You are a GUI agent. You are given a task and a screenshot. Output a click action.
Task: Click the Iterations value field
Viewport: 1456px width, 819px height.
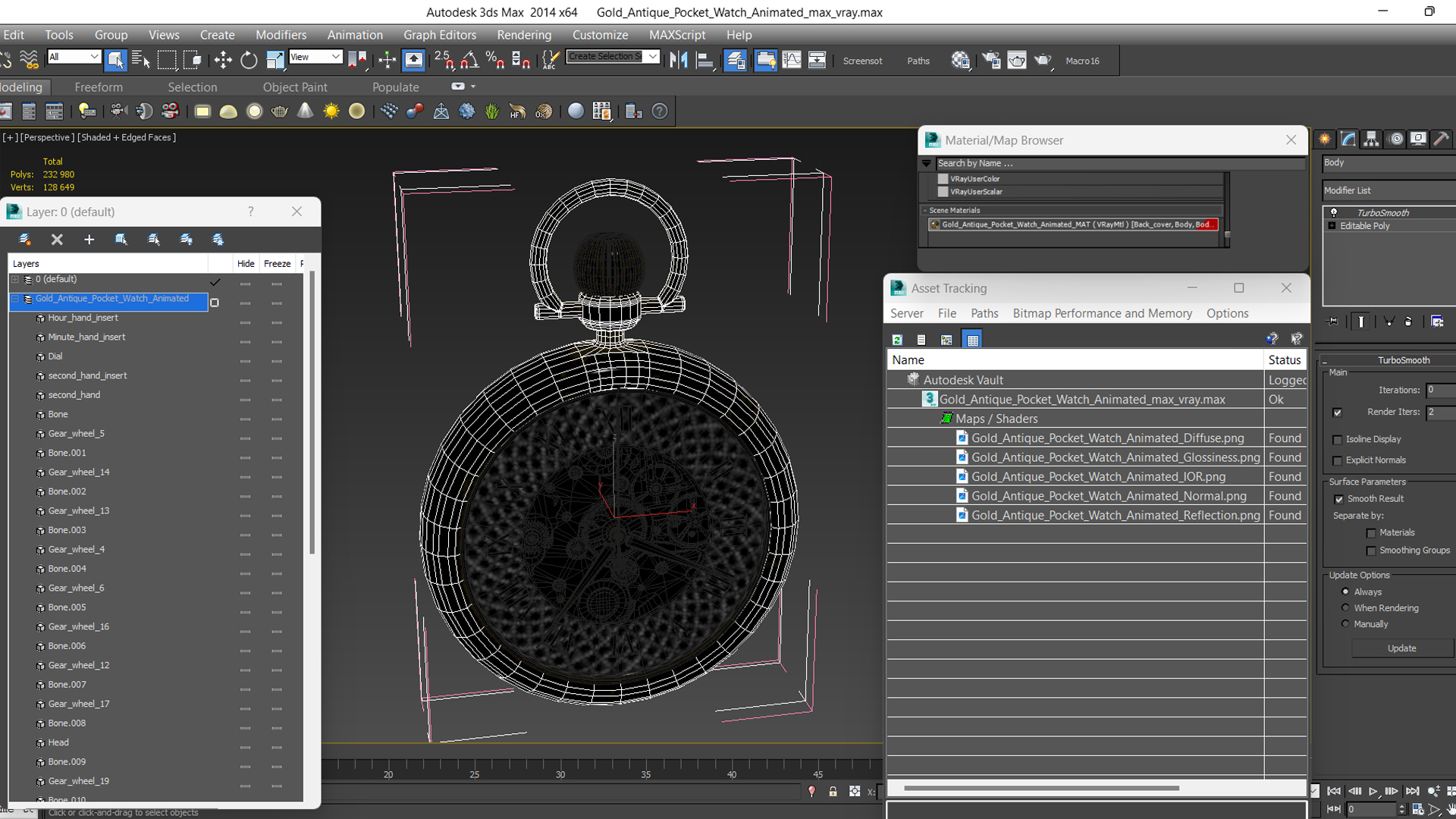tap(1441, 390)
